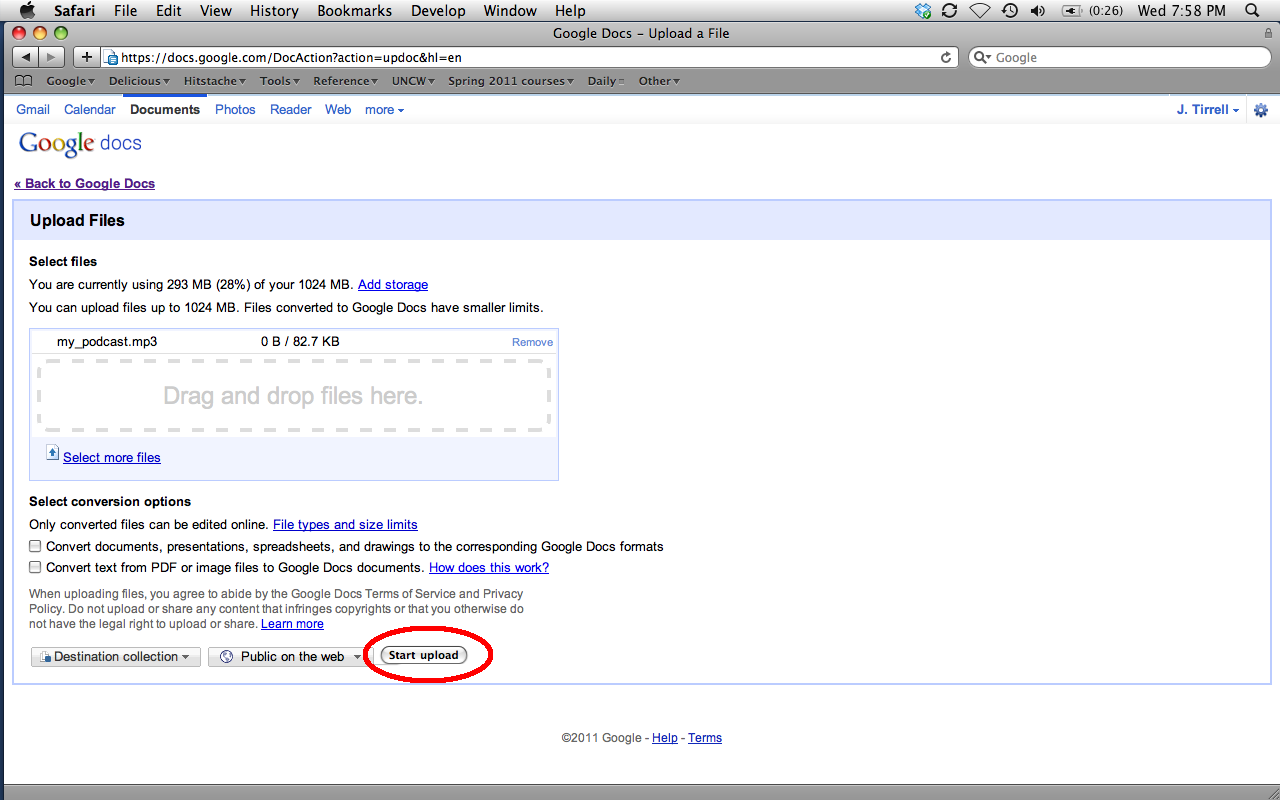Open the Develop menu
This screenshot has width=1280, height=800.
point(438,11)
